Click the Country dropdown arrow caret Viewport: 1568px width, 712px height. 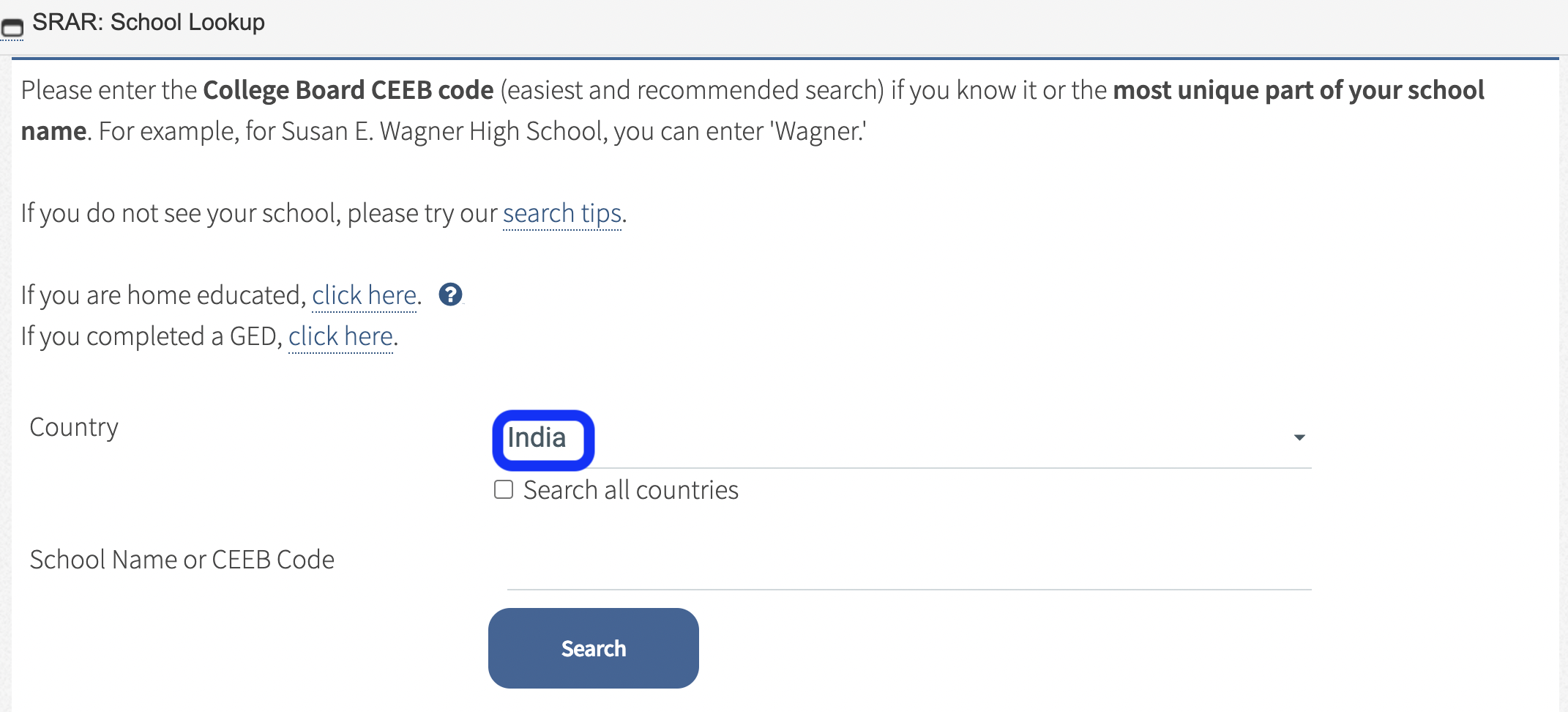1299,438
